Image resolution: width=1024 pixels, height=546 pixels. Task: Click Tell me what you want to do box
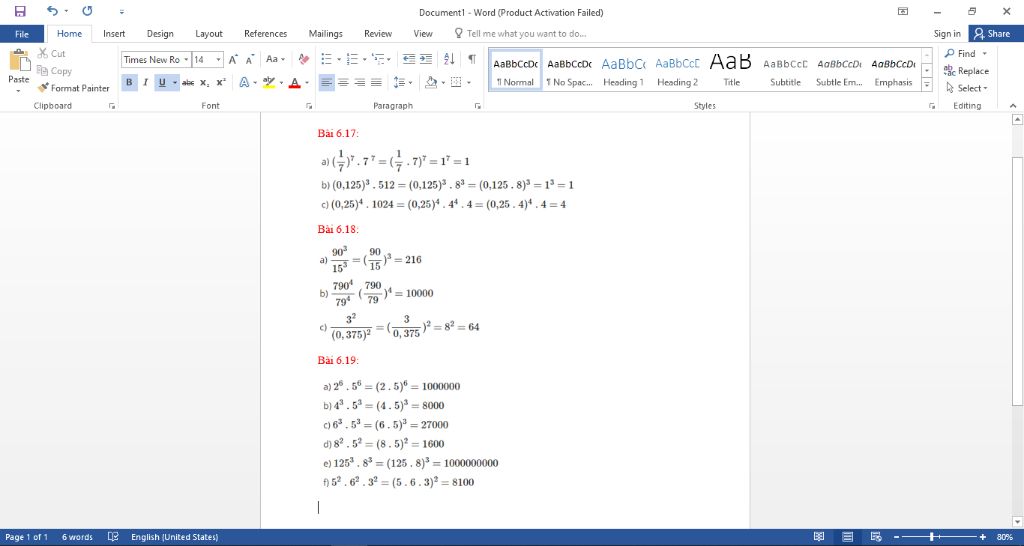[x=520, y=33]
